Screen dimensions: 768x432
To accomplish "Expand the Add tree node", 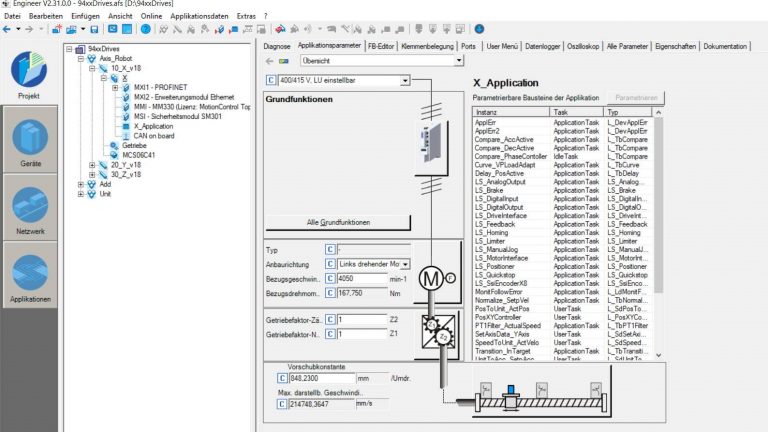I will pos(81,185).
